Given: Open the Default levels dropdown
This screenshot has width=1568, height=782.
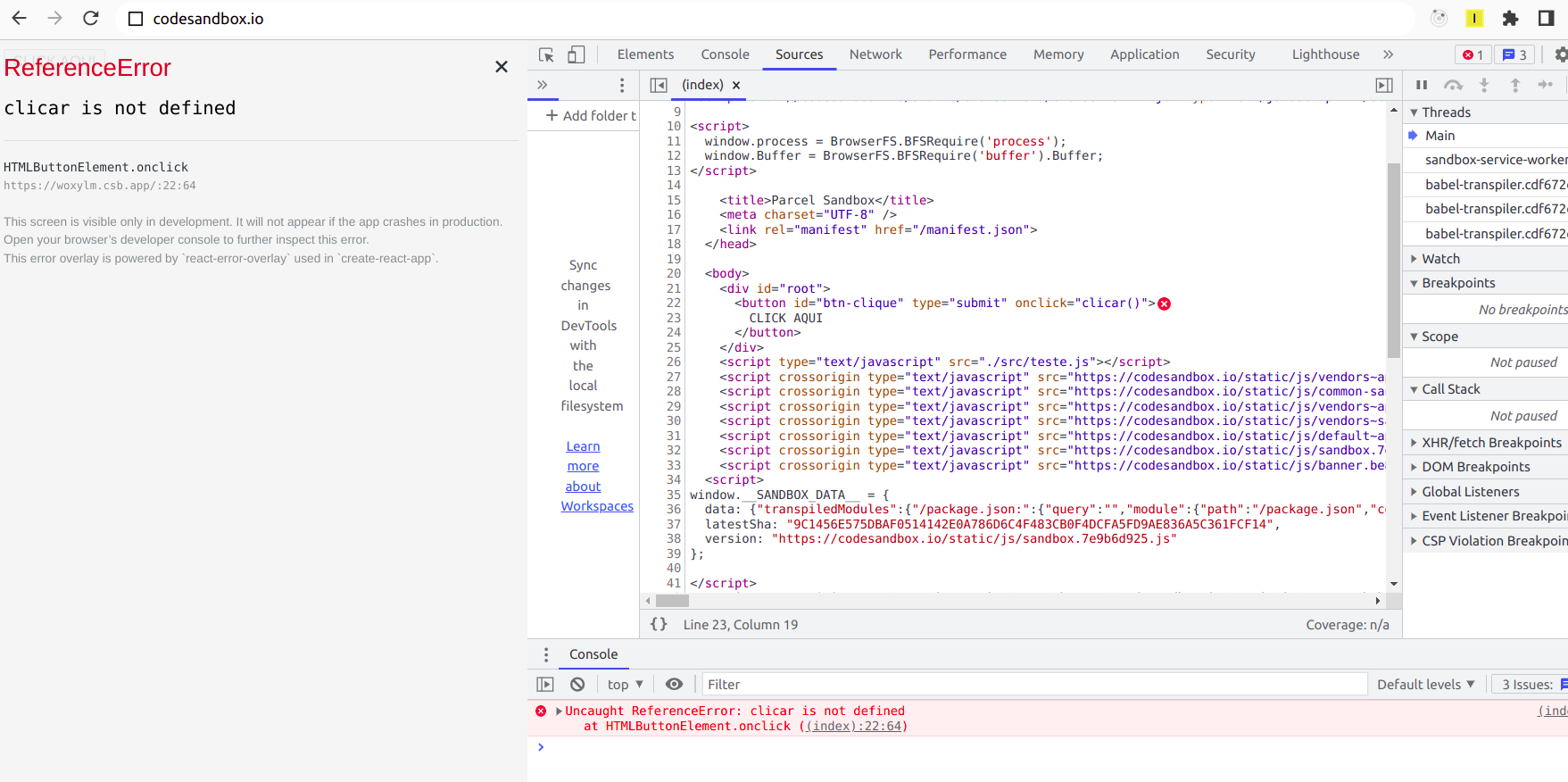Looking at the screenshot, I should 1425,684.
